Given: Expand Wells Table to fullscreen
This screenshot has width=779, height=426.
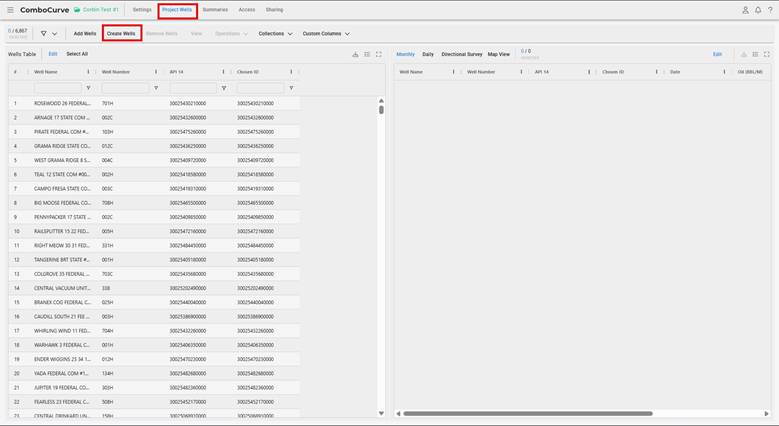Looking at the screenshot, I should coord(379,54).
